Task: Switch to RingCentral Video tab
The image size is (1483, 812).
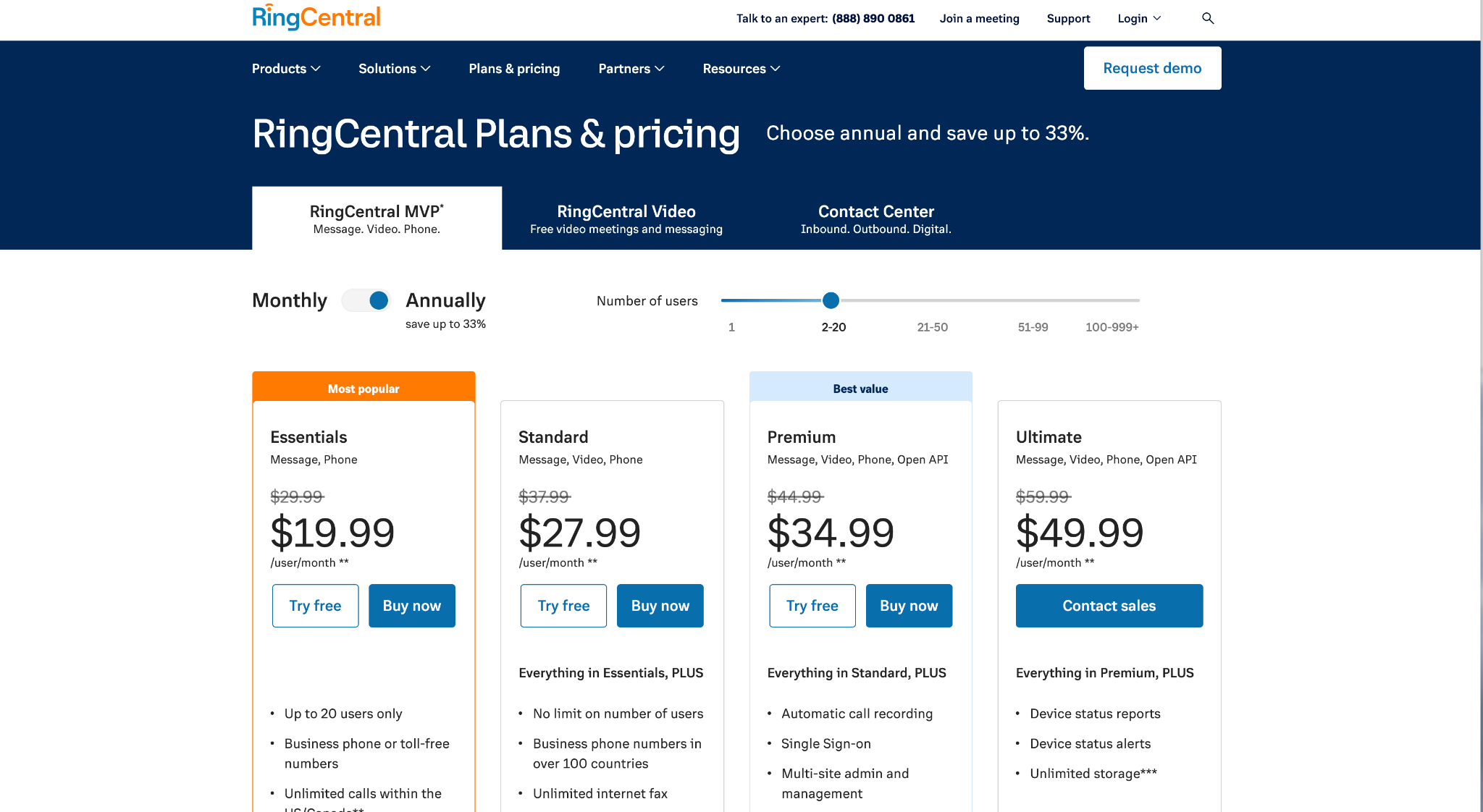Action: [626, 219]
